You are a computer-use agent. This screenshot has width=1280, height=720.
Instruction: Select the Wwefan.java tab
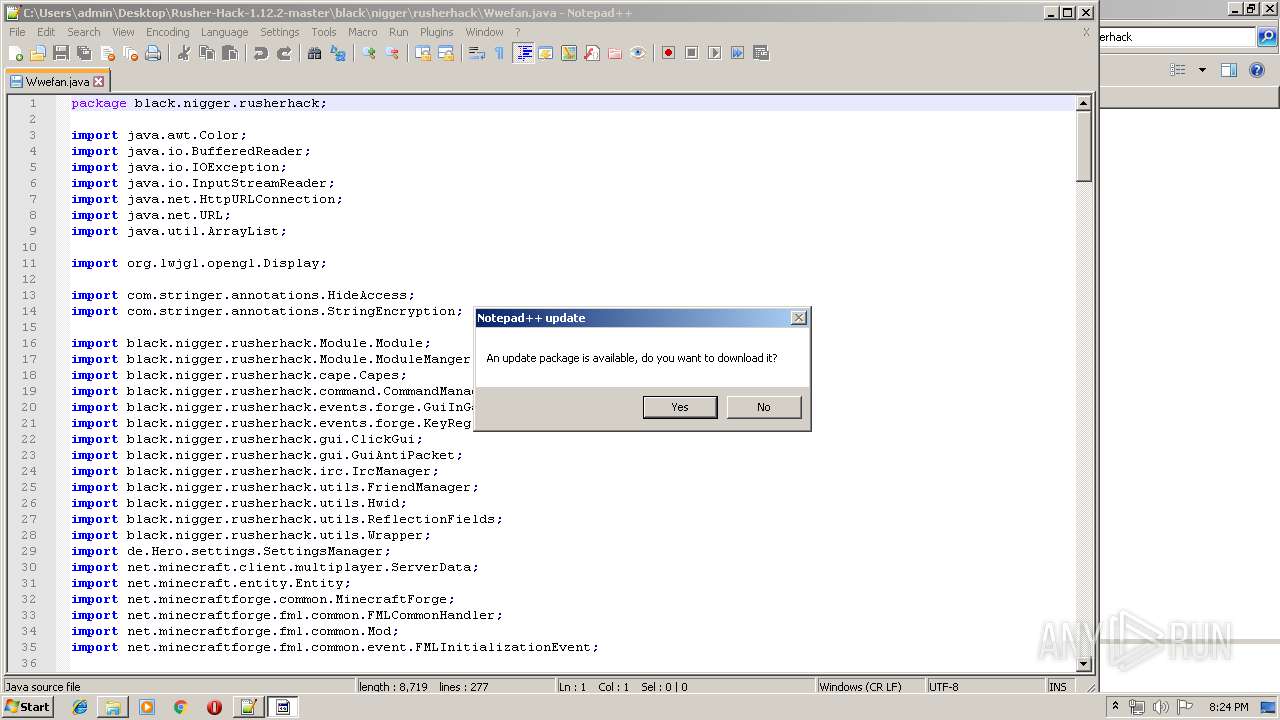coord(57,82)
